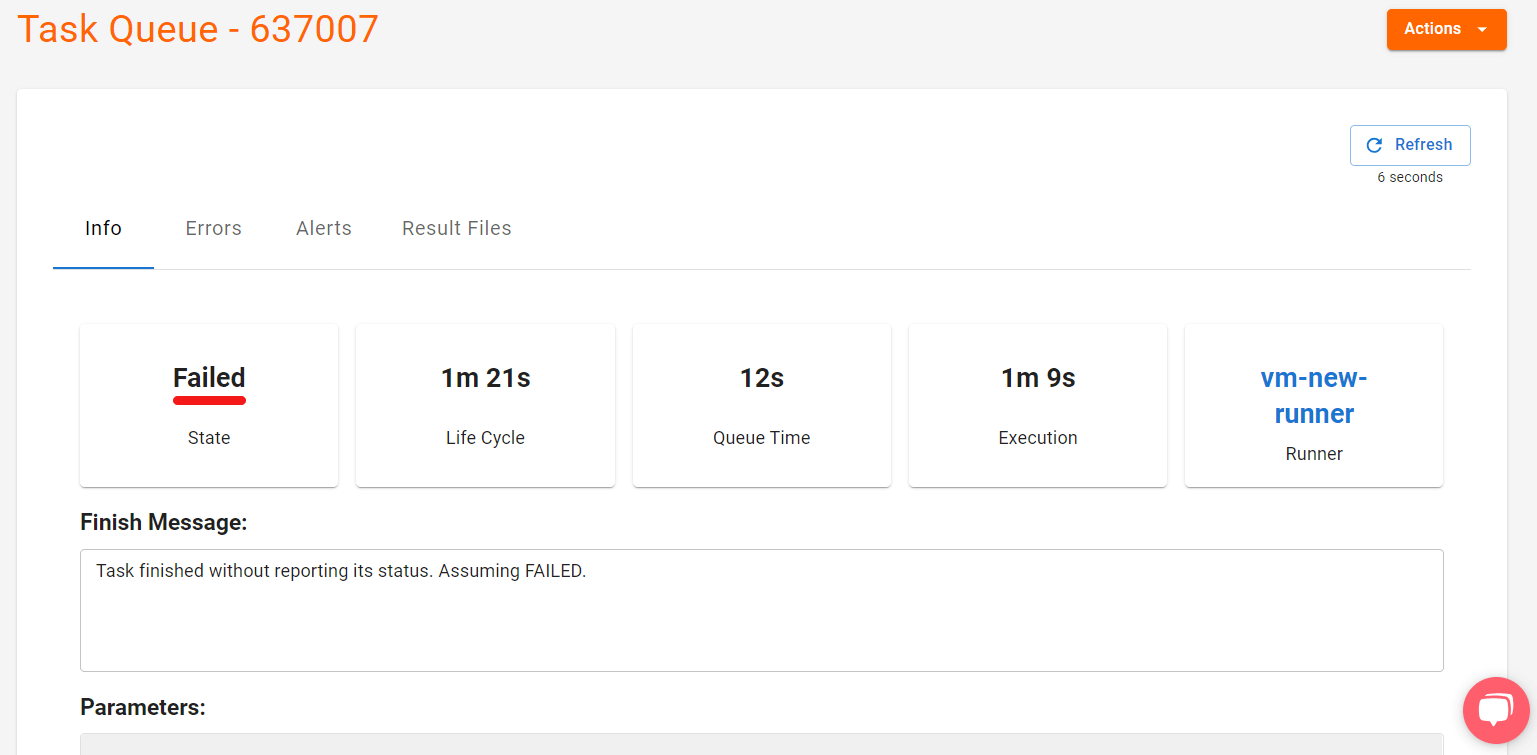Open the Alerts tab

click(x=324, y=229)
